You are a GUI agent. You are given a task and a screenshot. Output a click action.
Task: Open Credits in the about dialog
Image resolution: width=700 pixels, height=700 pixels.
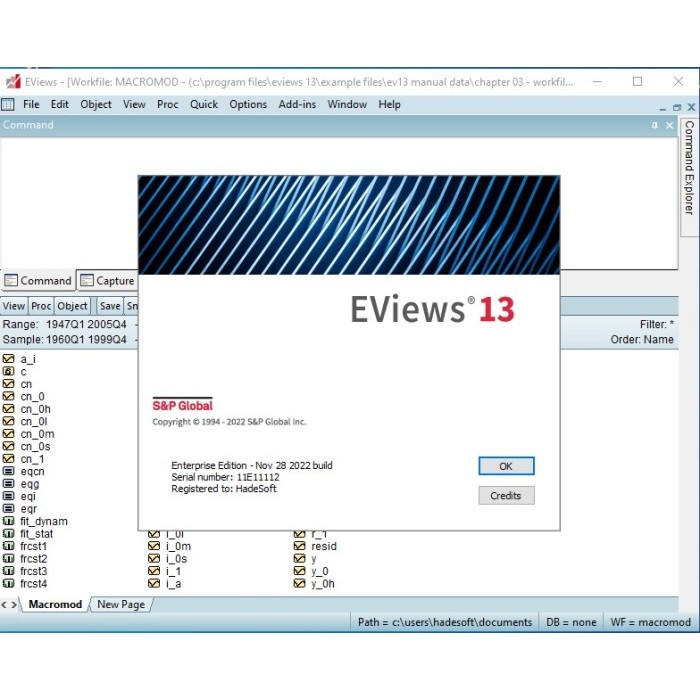coord(506,496)
